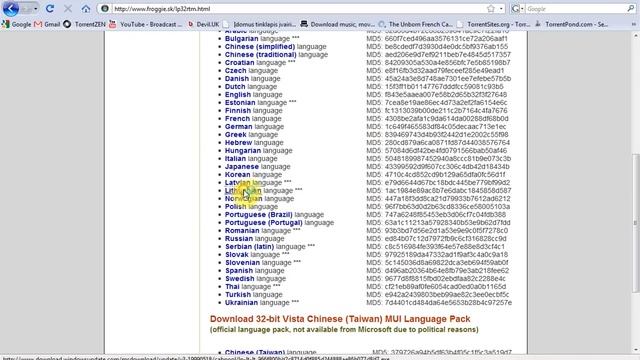This screenshot has height=360, width=640.
Task: Open the address bar history dropdown arrow
Action: click(x=501, y=9)
